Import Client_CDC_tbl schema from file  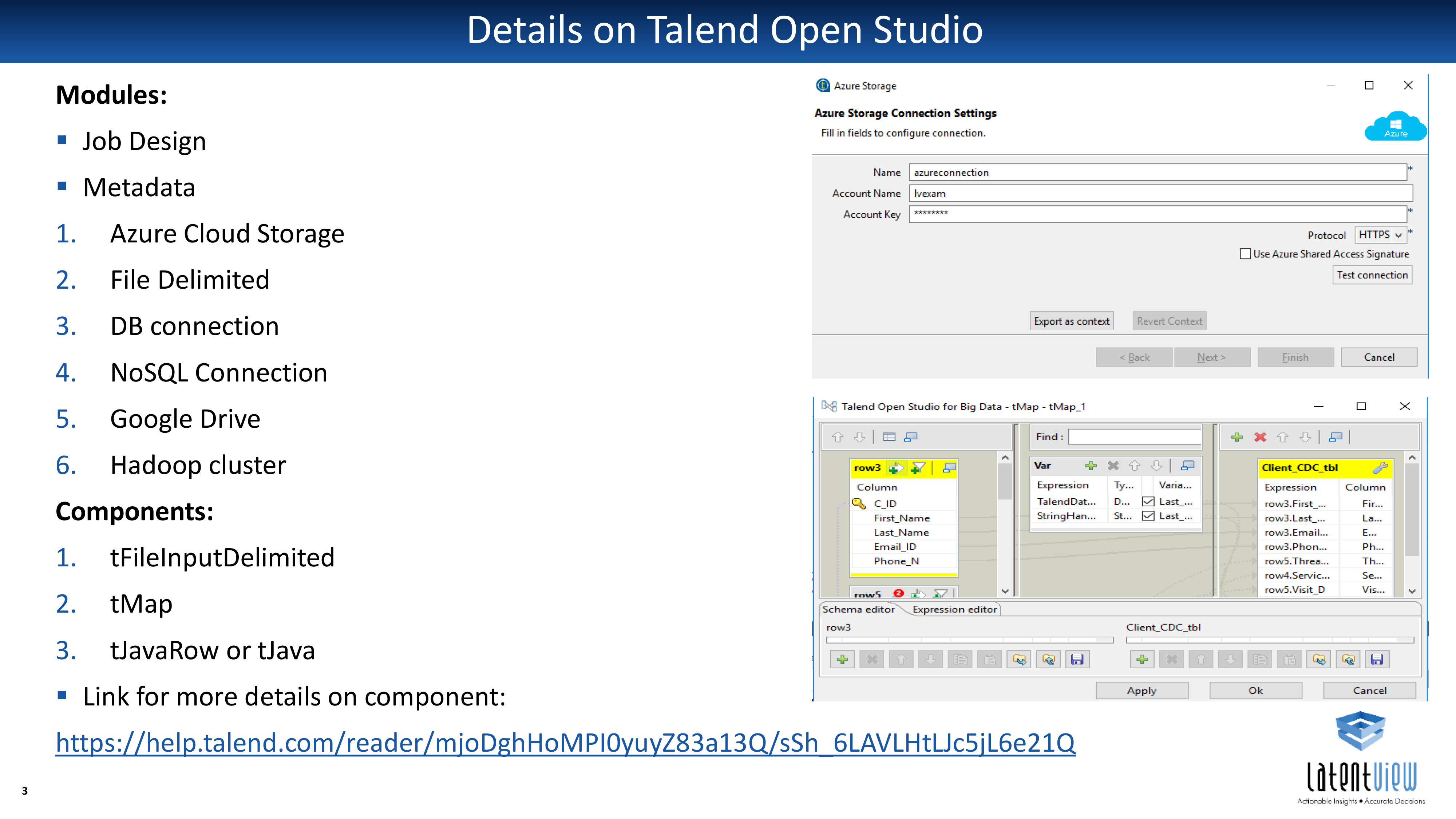coord(1319,660)
